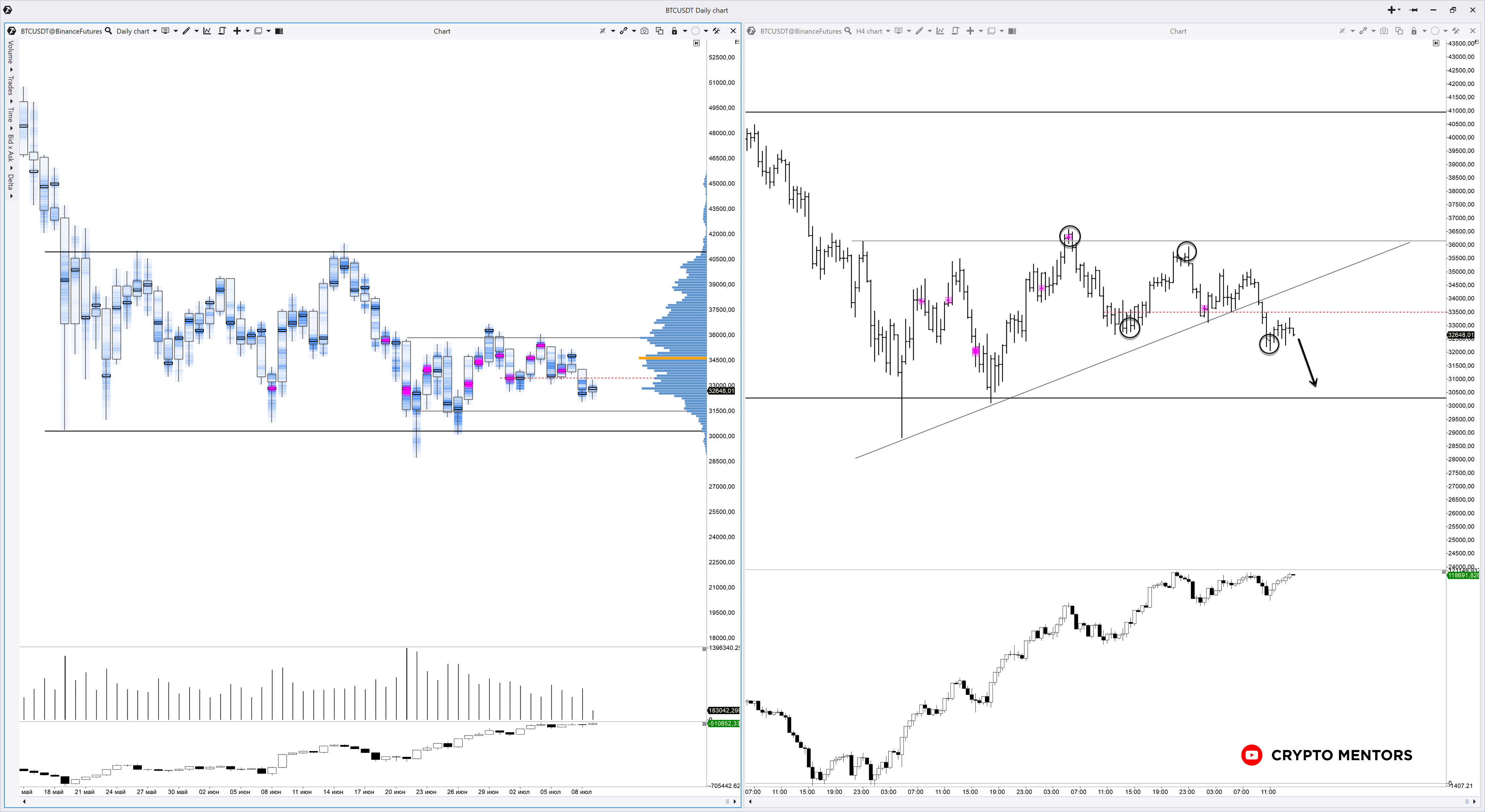Toggle the side panel icon in H4 chart toolbar

1012,31
